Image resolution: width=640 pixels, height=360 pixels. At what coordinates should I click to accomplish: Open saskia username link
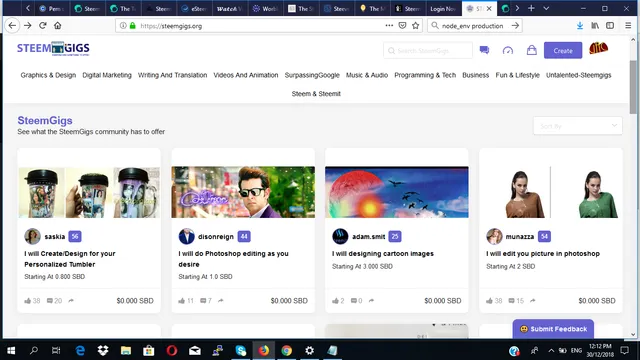55,237
